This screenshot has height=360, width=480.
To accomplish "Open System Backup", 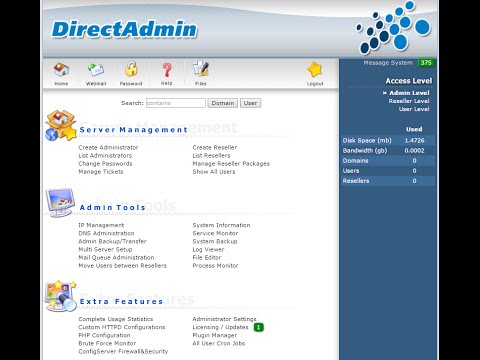I will [x=215, y=241].
